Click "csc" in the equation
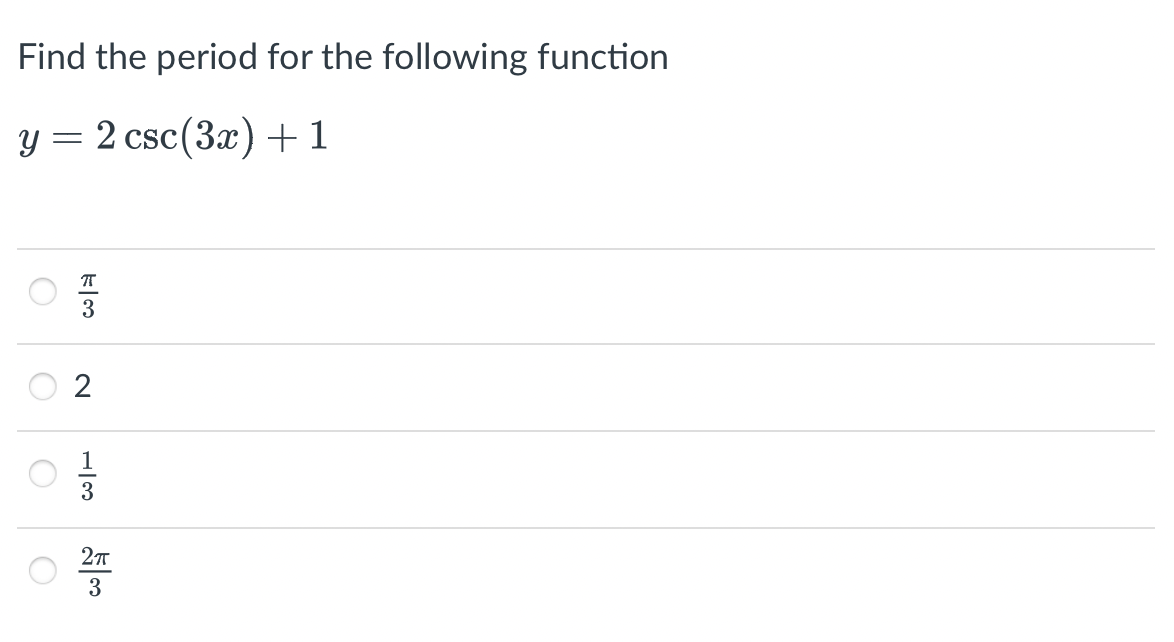Image resolution: width=1174 pixels, height=642 pixels. pos(151,137)
